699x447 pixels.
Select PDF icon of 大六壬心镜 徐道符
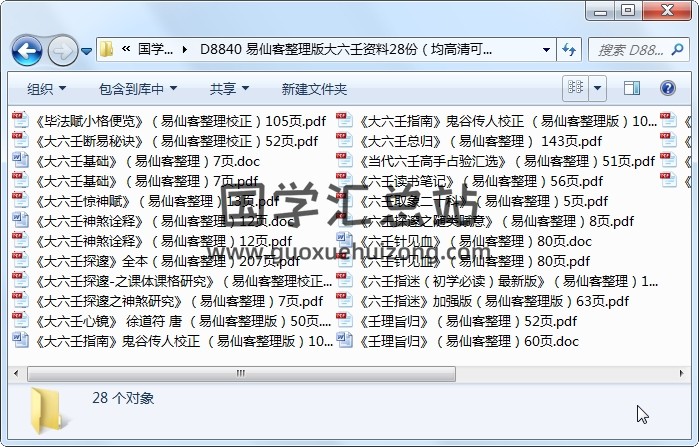pos(20,321)
